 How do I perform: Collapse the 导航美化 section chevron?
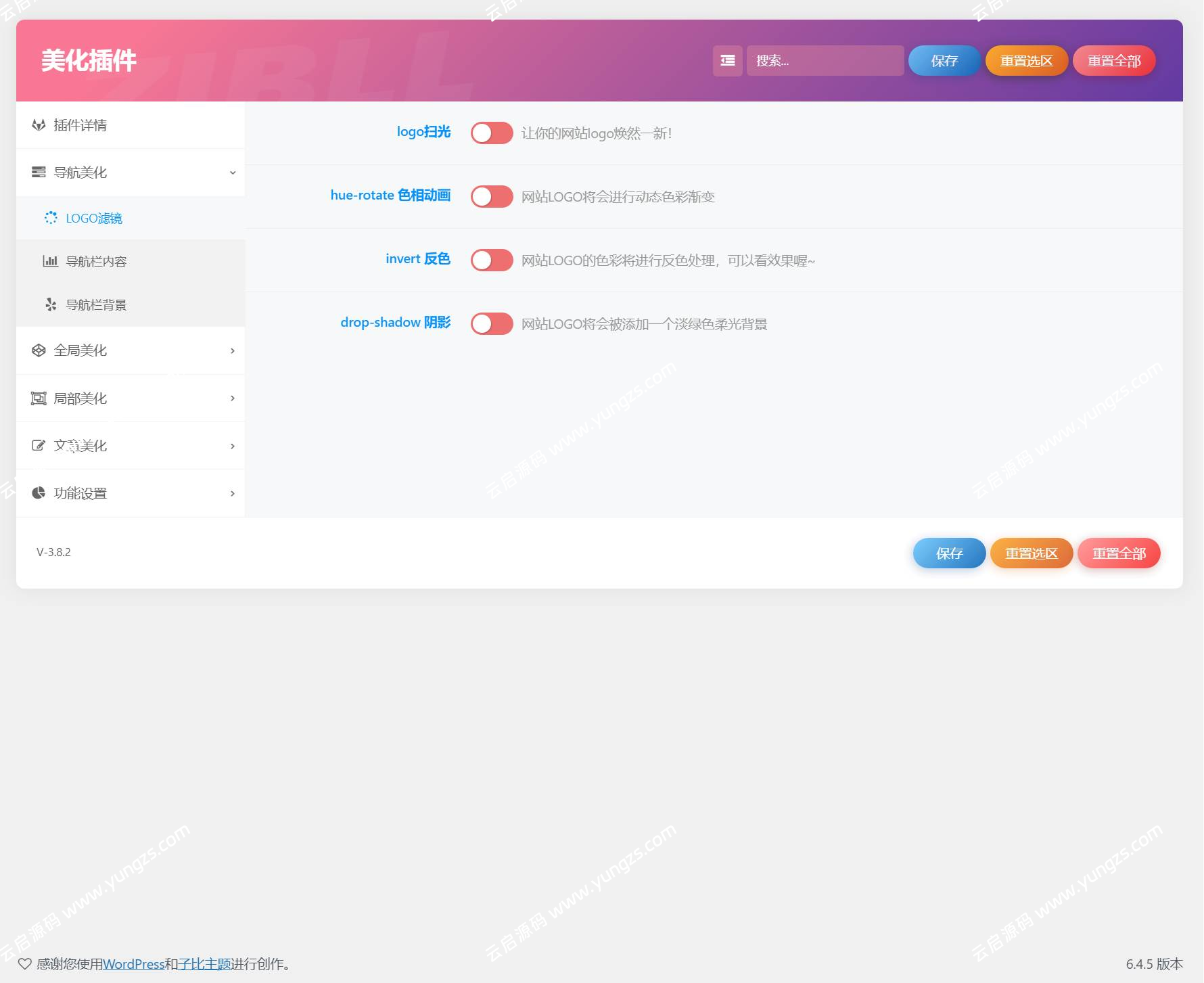click(233, 173)
